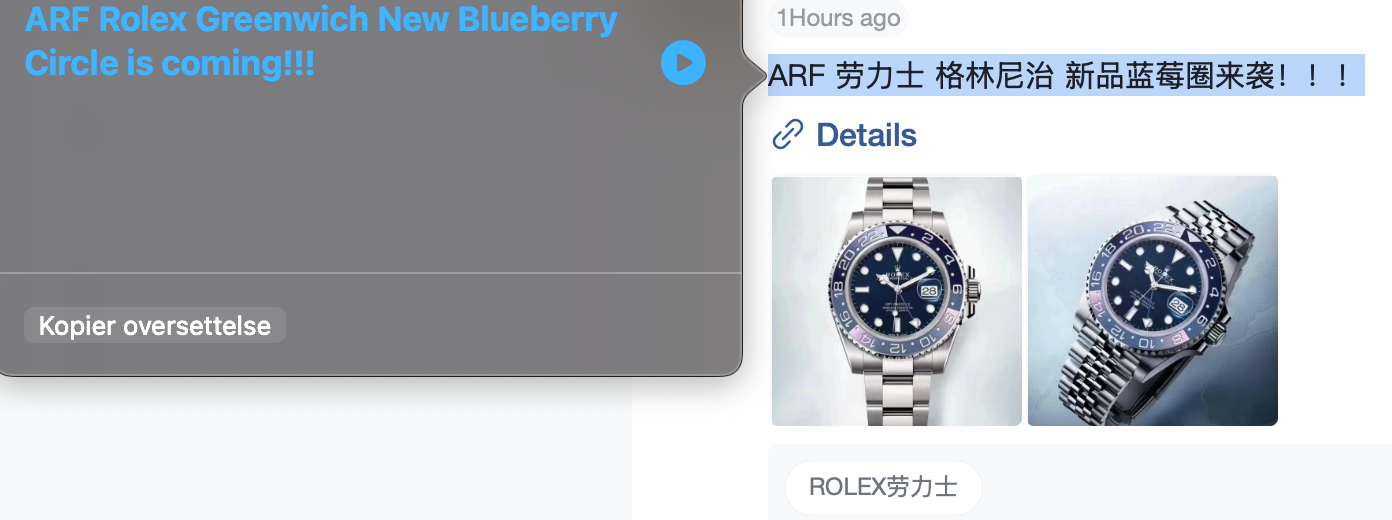The width and height of the screenshot is (1392, 520).
Task: Click the empty gray area of translation popup
Action: (370, 180)
